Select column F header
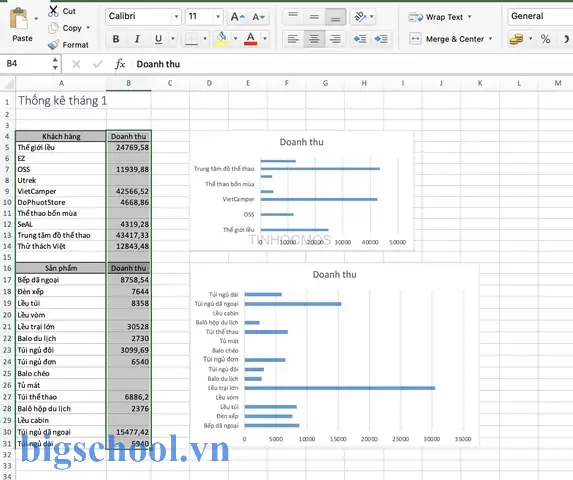This screenshot has height=480, width=573. (x=286, y=83)
